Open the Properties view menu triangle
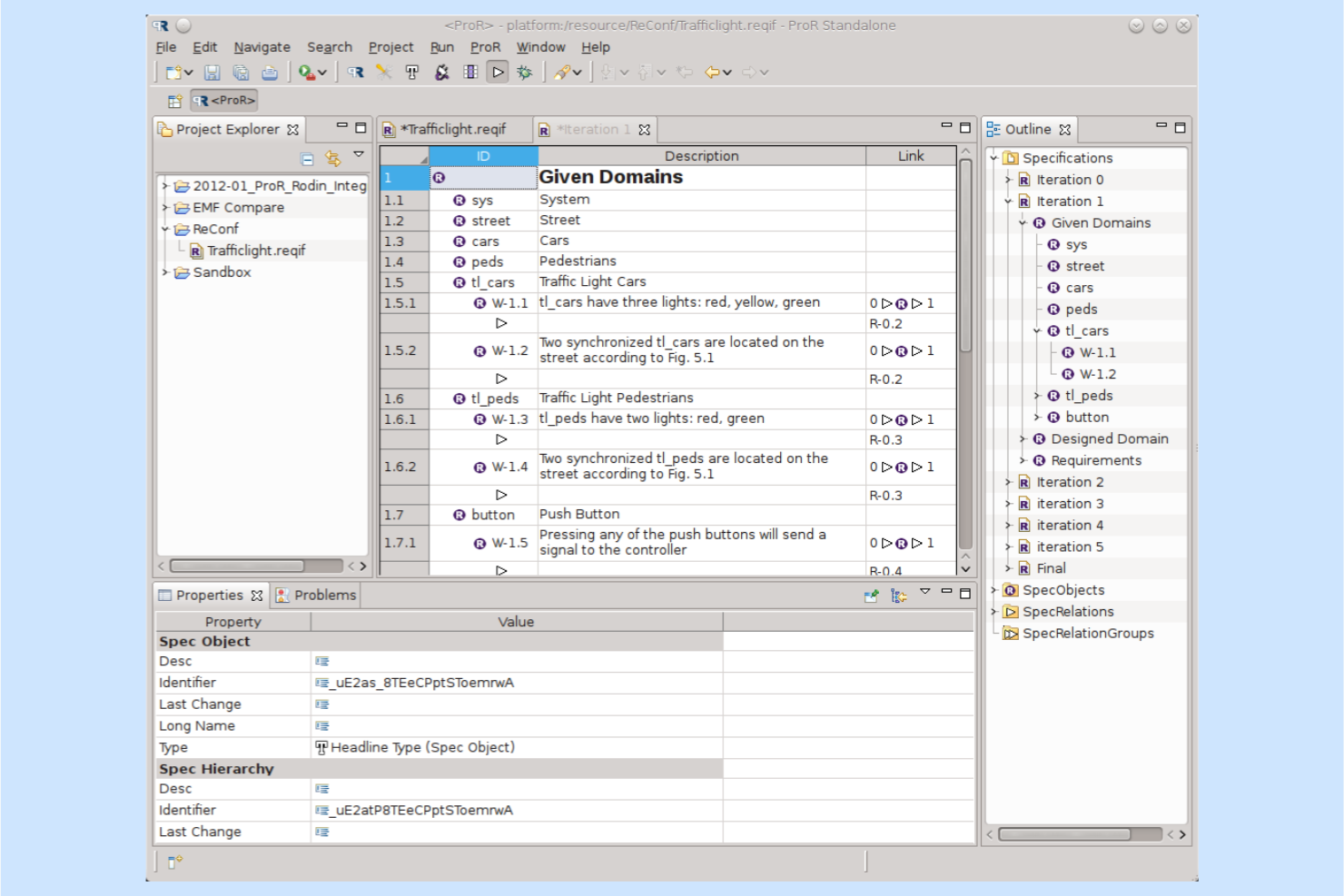This screenshot has width=1344, height=896. 925,592
